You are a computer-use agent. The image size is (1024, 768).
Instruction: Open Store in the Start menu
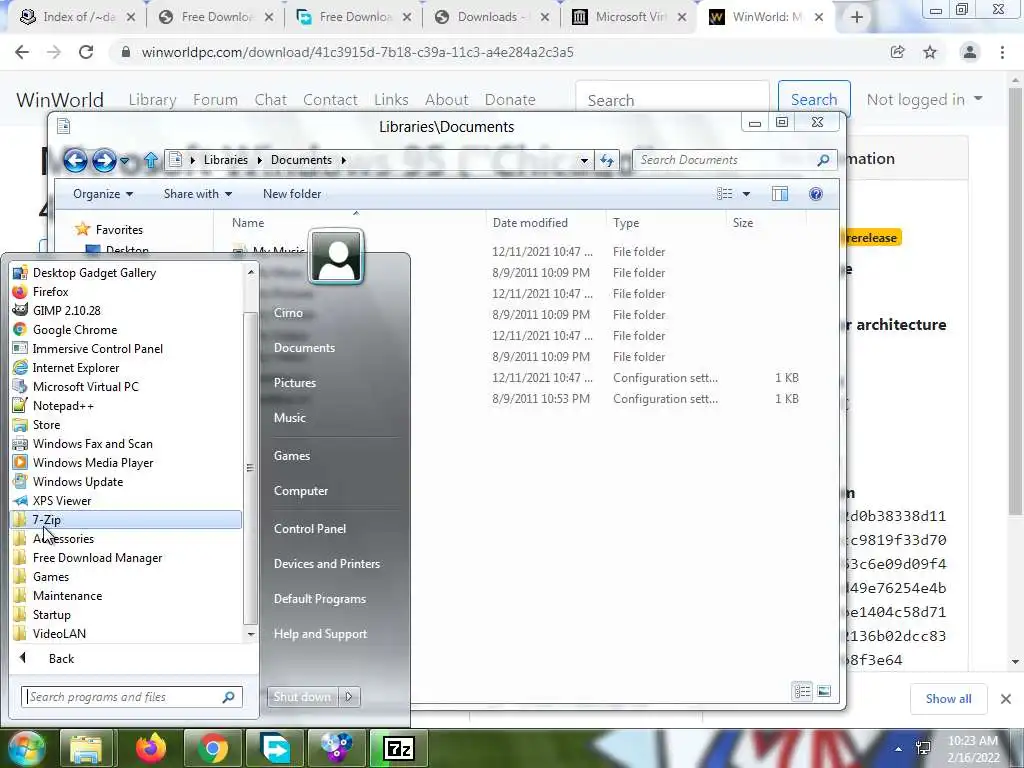[46, 424]
